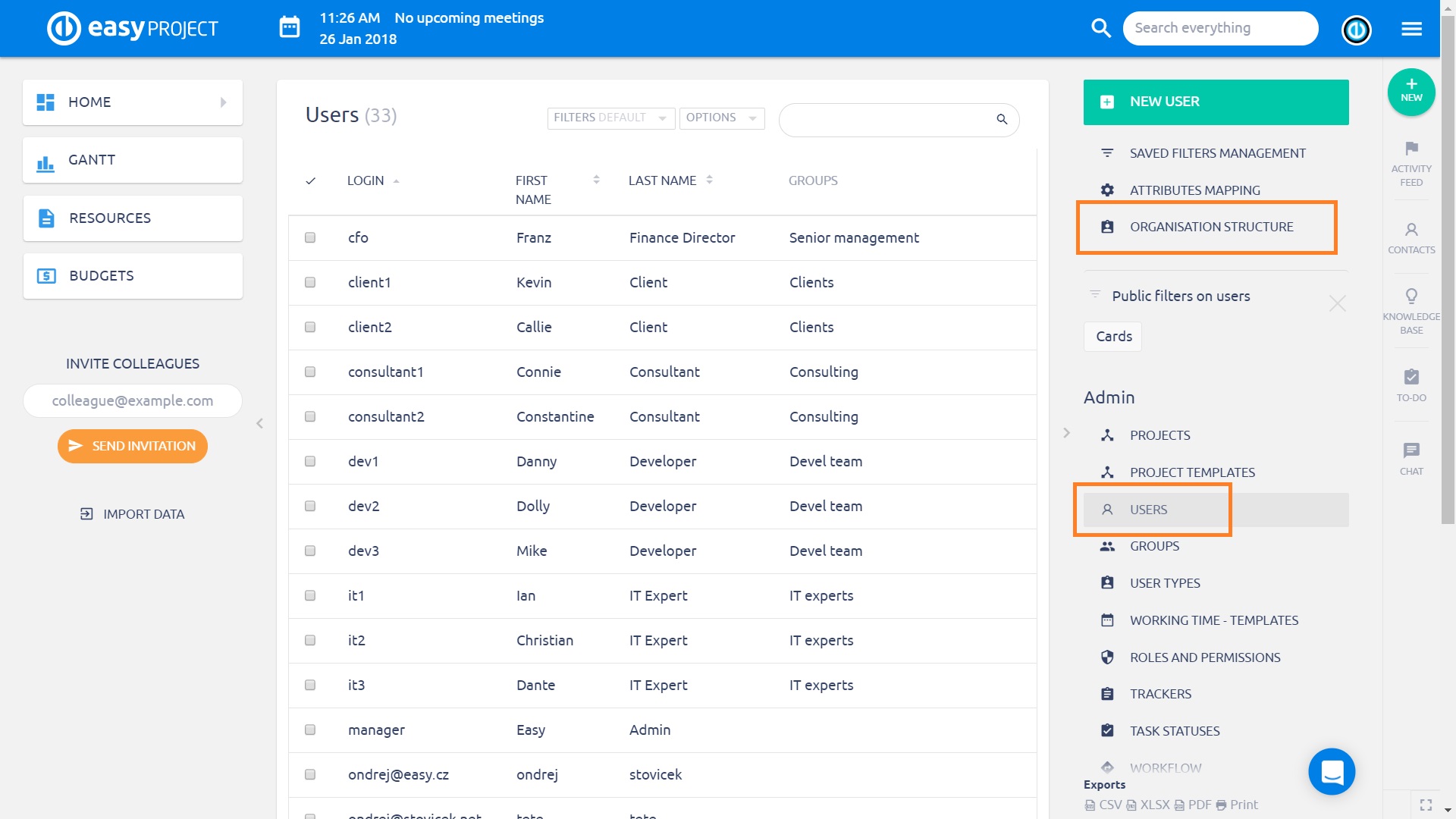Open the floating chat support bubble
Screen dimensions: 1456x819
1331,772
